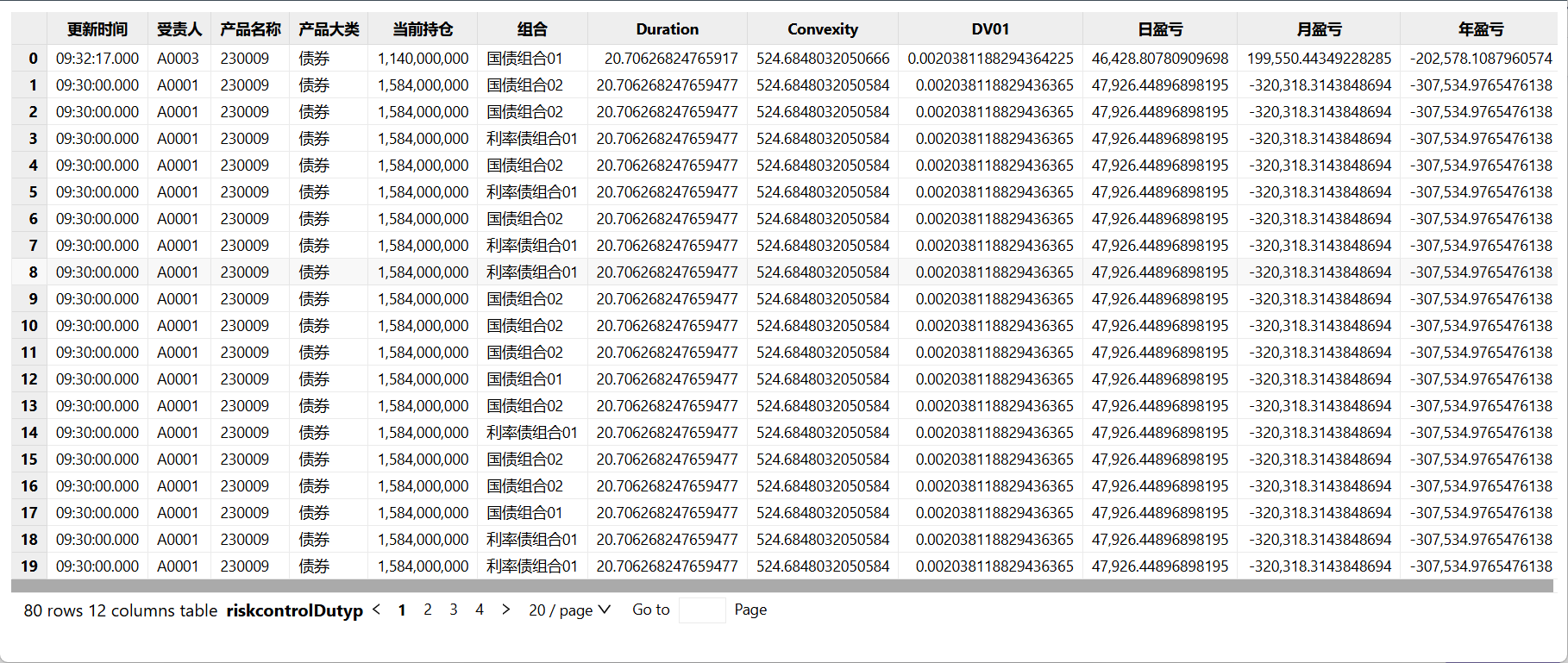Select the -202,578.1087960574 yearly P&L cell

pyautogui.click(x=1480, y=59)
